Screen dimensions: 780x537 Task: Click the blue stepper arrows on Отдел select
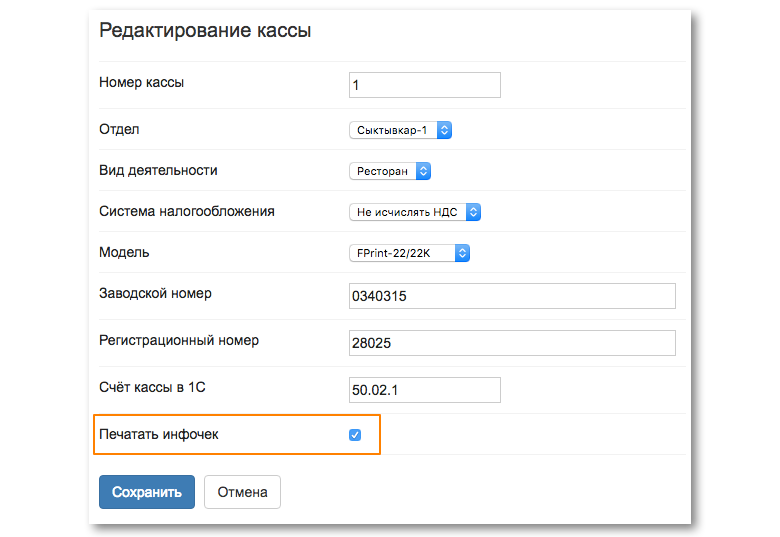point(444,130)
